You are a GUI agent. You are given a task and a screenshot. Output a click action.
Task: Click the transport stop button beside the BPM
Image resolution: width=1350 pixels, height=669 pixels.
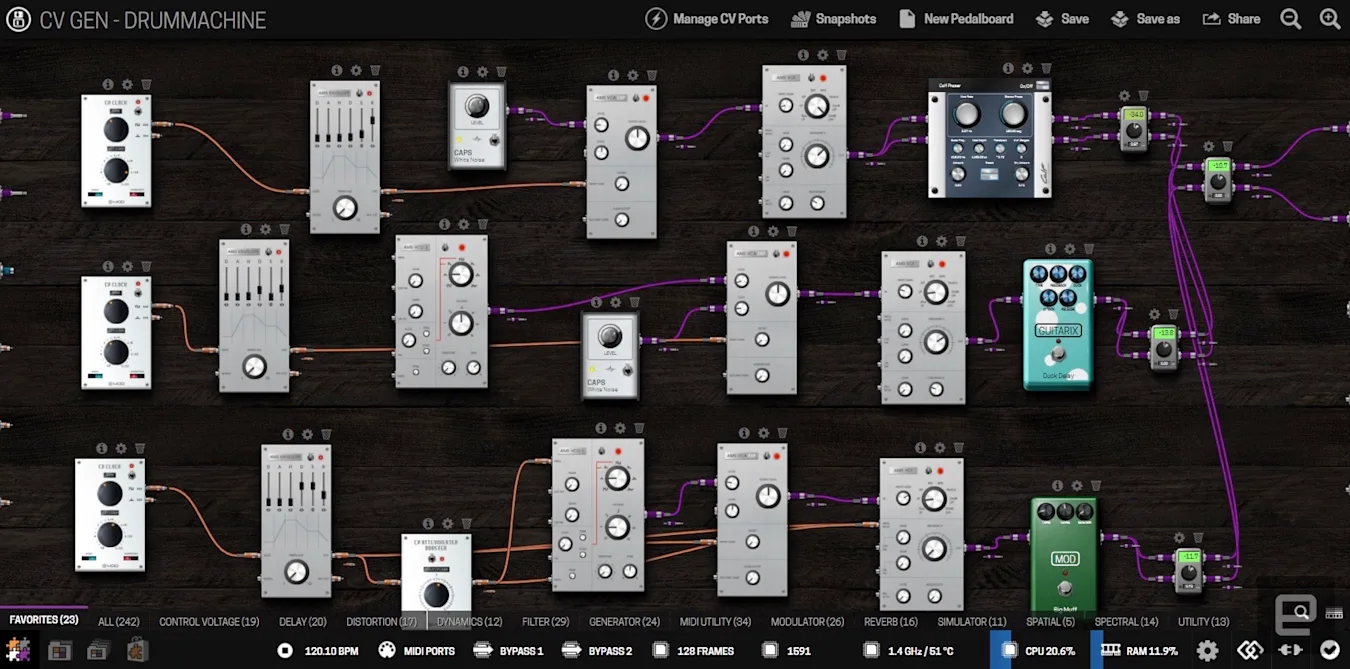(x=285, y=651)
